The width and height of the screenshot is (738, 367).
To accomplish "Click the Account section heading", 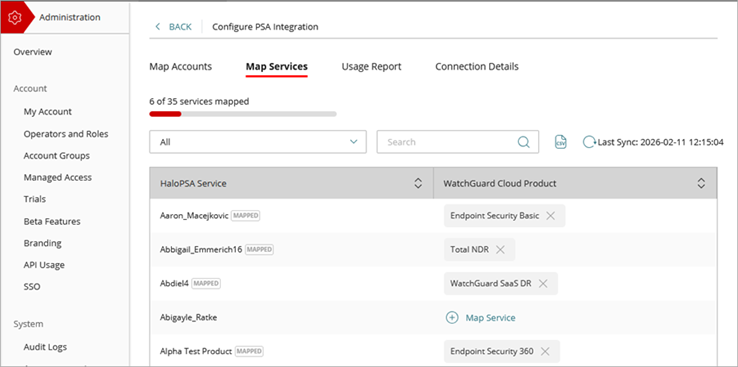I will click(30, 88).
